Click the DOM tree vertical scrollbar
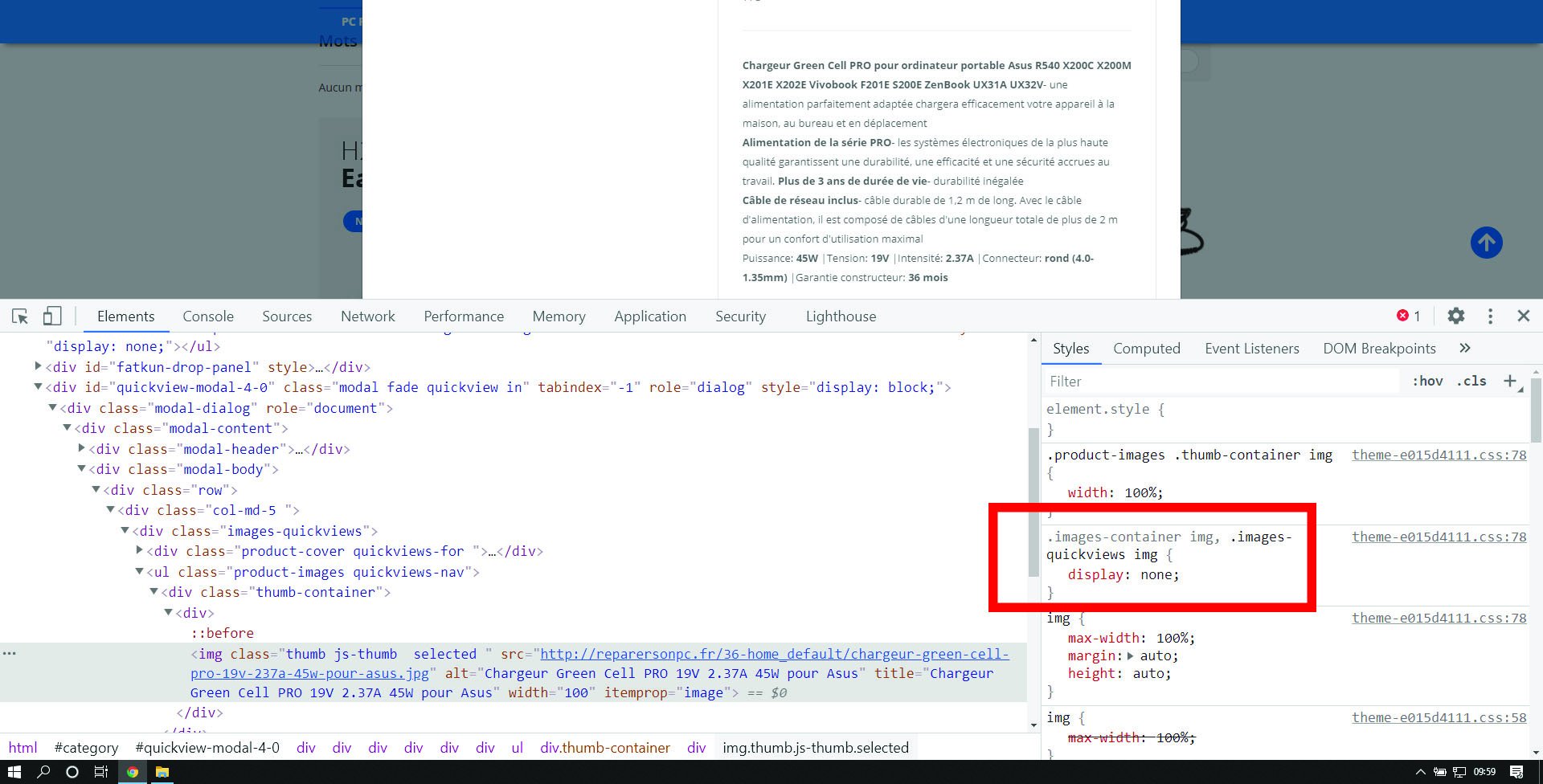This screenshot has height=784, width=1543. (x=1033, y=502)
